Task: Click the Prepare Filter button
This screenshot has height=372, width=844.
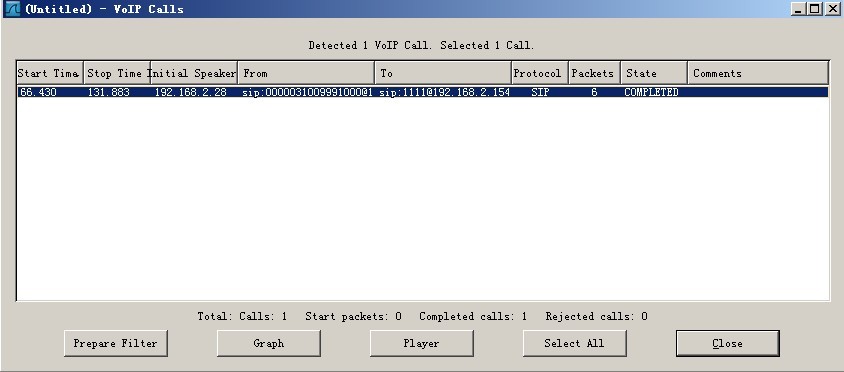Action: tap(115, 343)
